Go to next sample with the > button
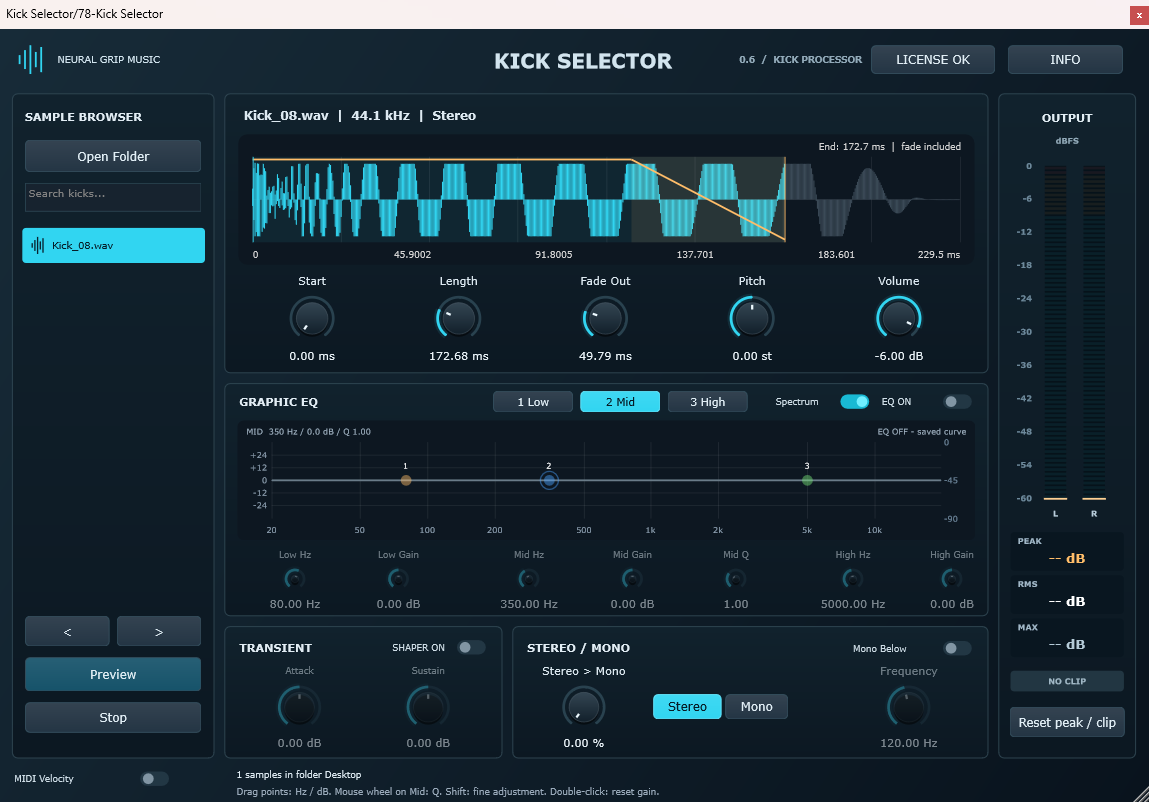Image resolution: width=1149 pixels, height=802 pixels. point(159,631)
